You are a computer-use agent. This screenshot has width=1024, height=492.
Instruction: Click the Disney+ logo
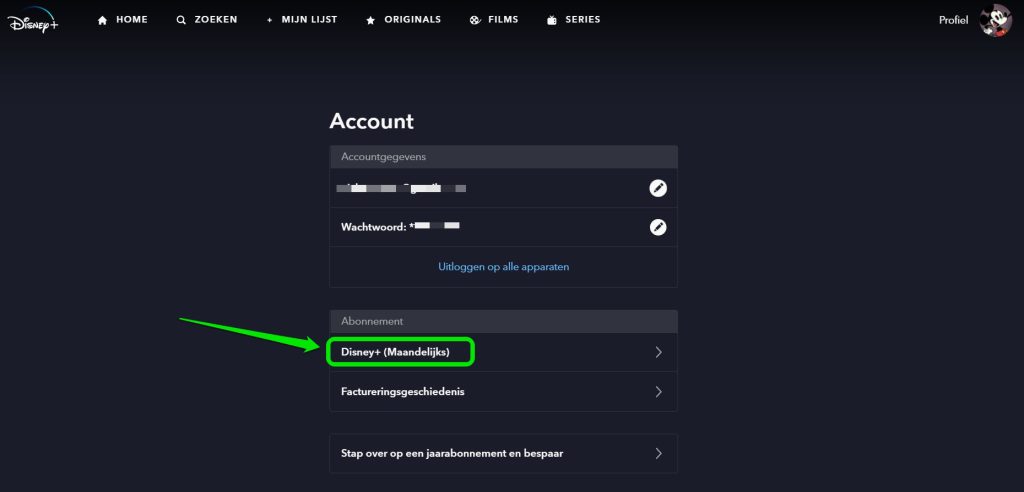[33, 20]
